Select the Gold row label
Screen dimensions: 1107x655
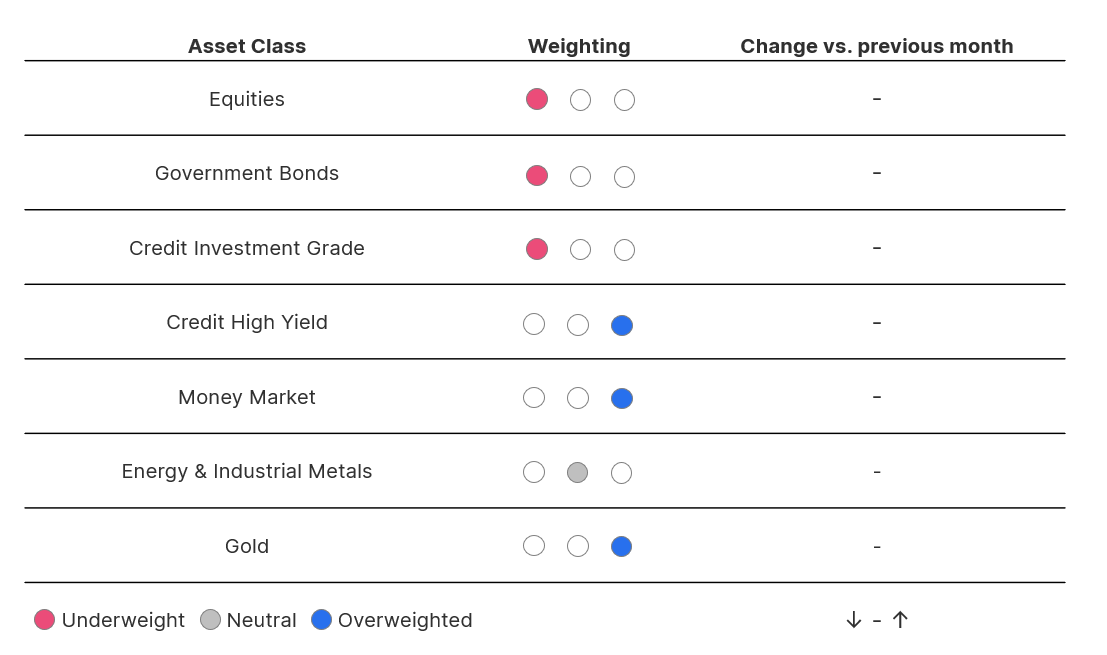click(247, 546)
